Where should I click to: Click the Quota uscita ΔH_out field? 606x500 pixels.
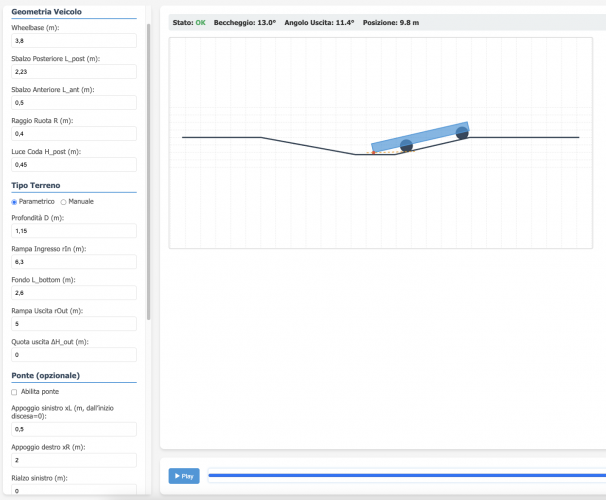click(73, 354)
